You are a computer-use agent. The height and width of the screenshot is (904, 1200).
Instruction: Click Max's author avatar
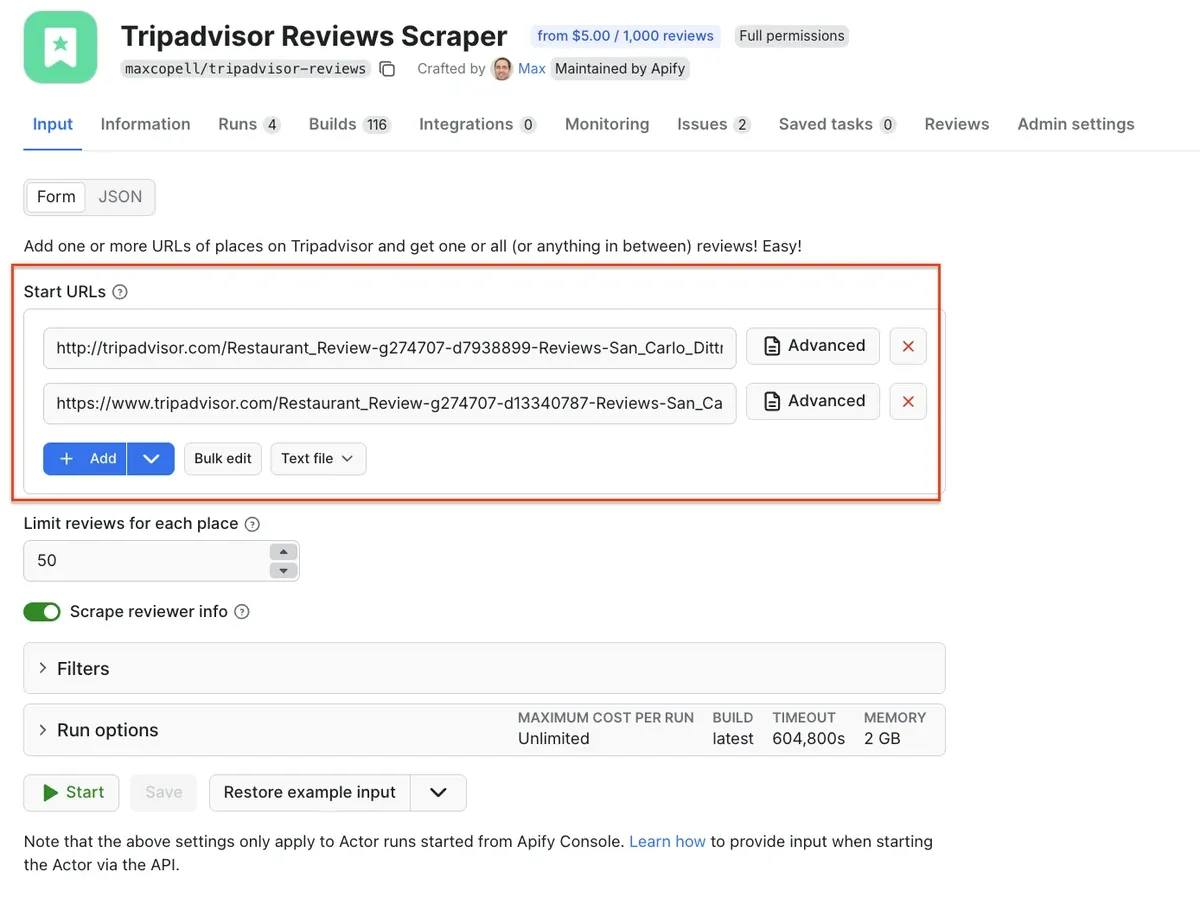click(x=503, y=69)
